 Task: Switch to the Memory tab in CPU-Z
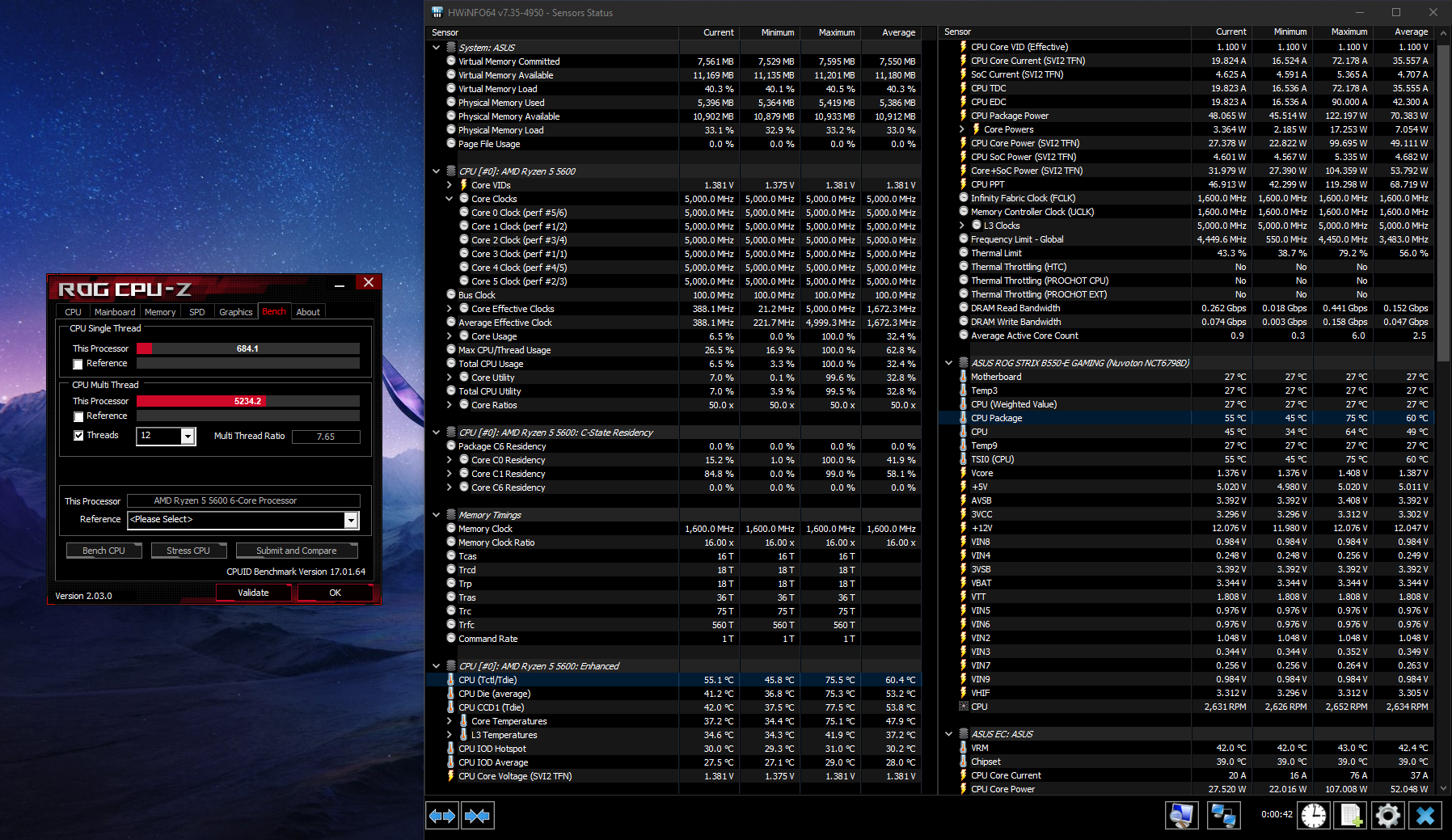coord(160,312)
